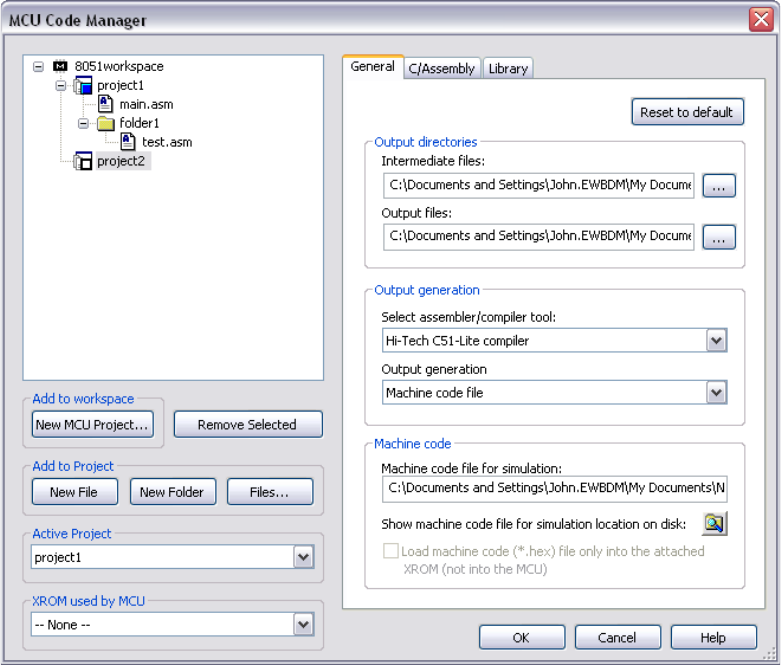The image size is (781, 665).
Task: Switch to the Library tab
Action: 508,68
